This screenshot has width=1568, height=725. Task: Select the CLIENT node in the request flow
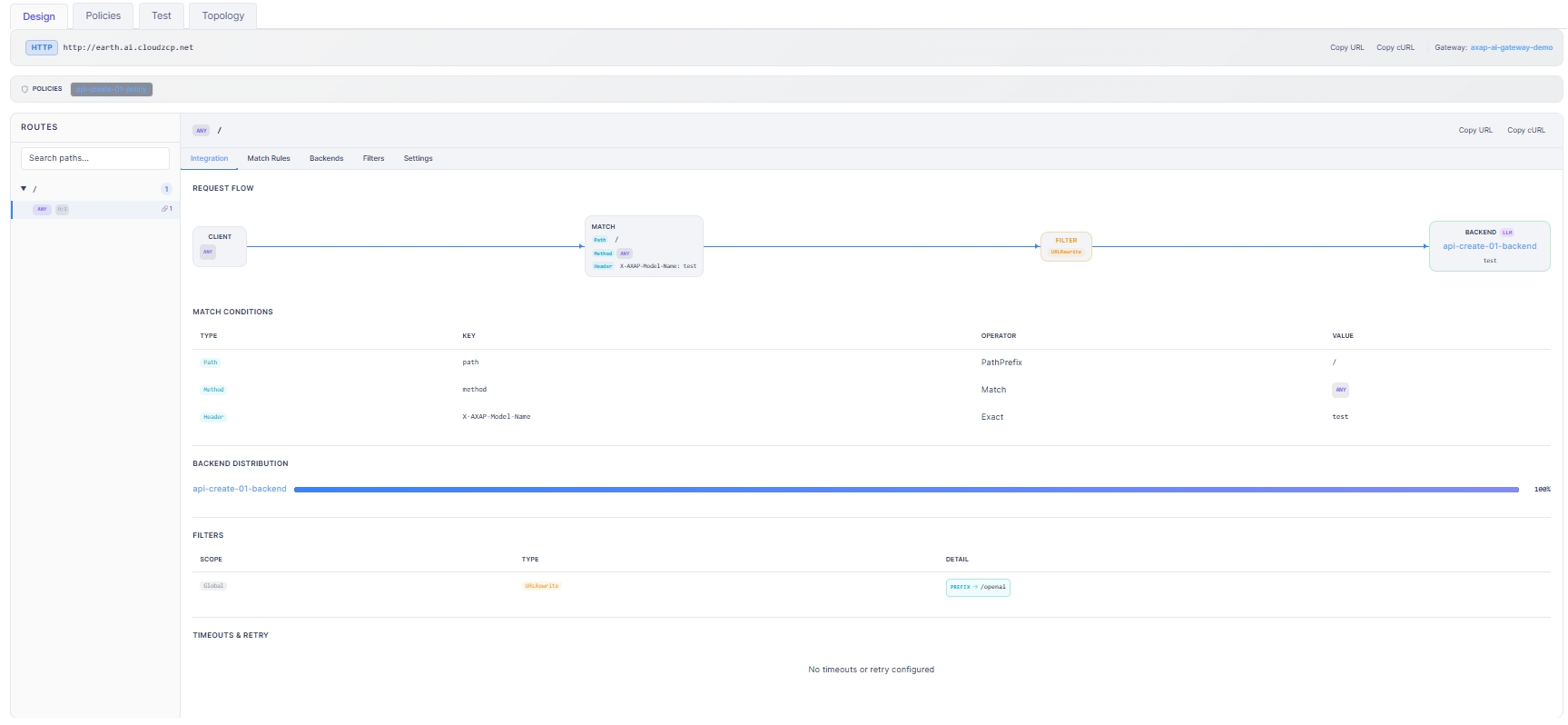[220, 246]
